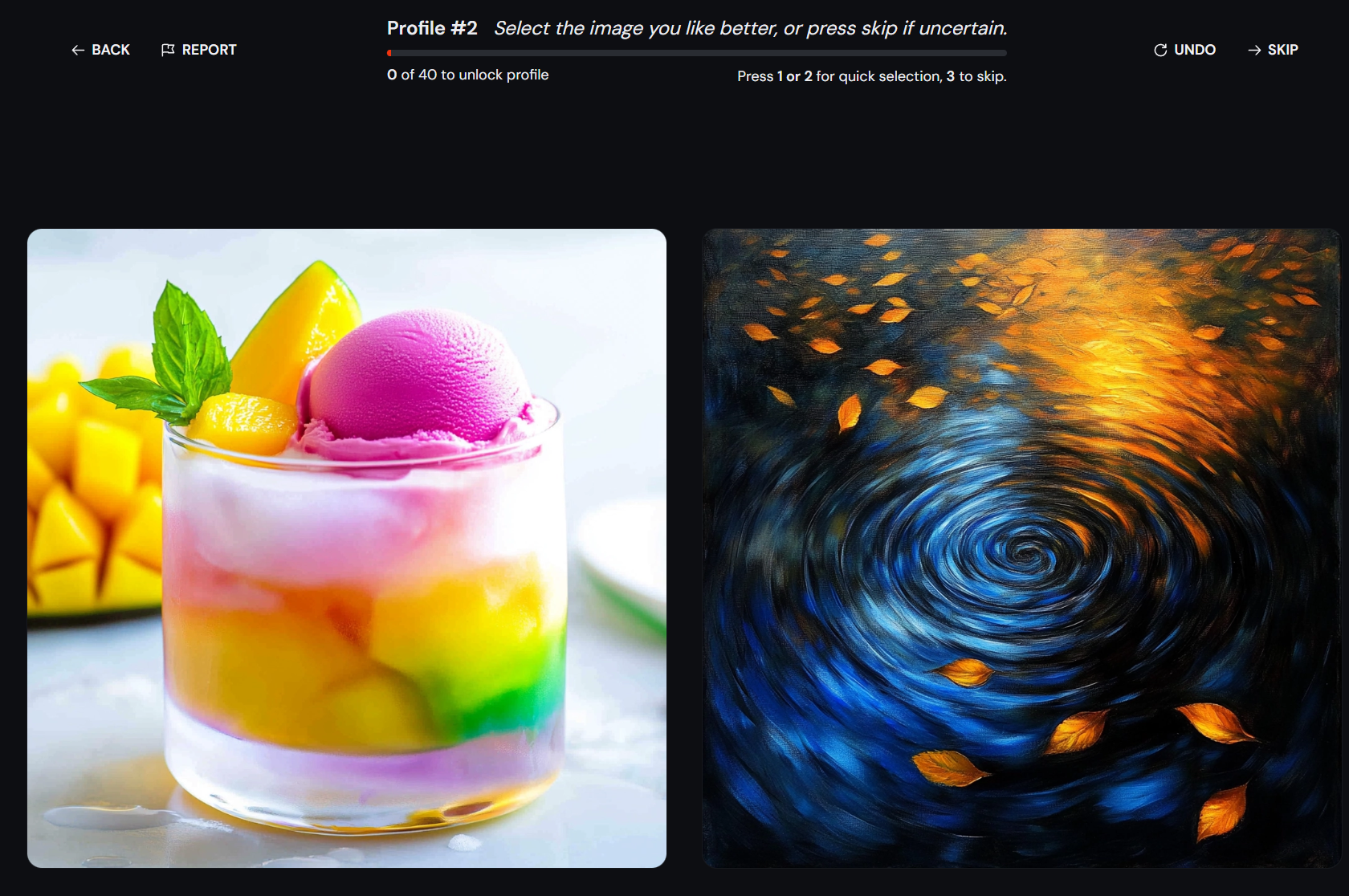Skip this pair via SKIP text
This screenshot has width=1349, height=896.
[x=1283, y=50]
